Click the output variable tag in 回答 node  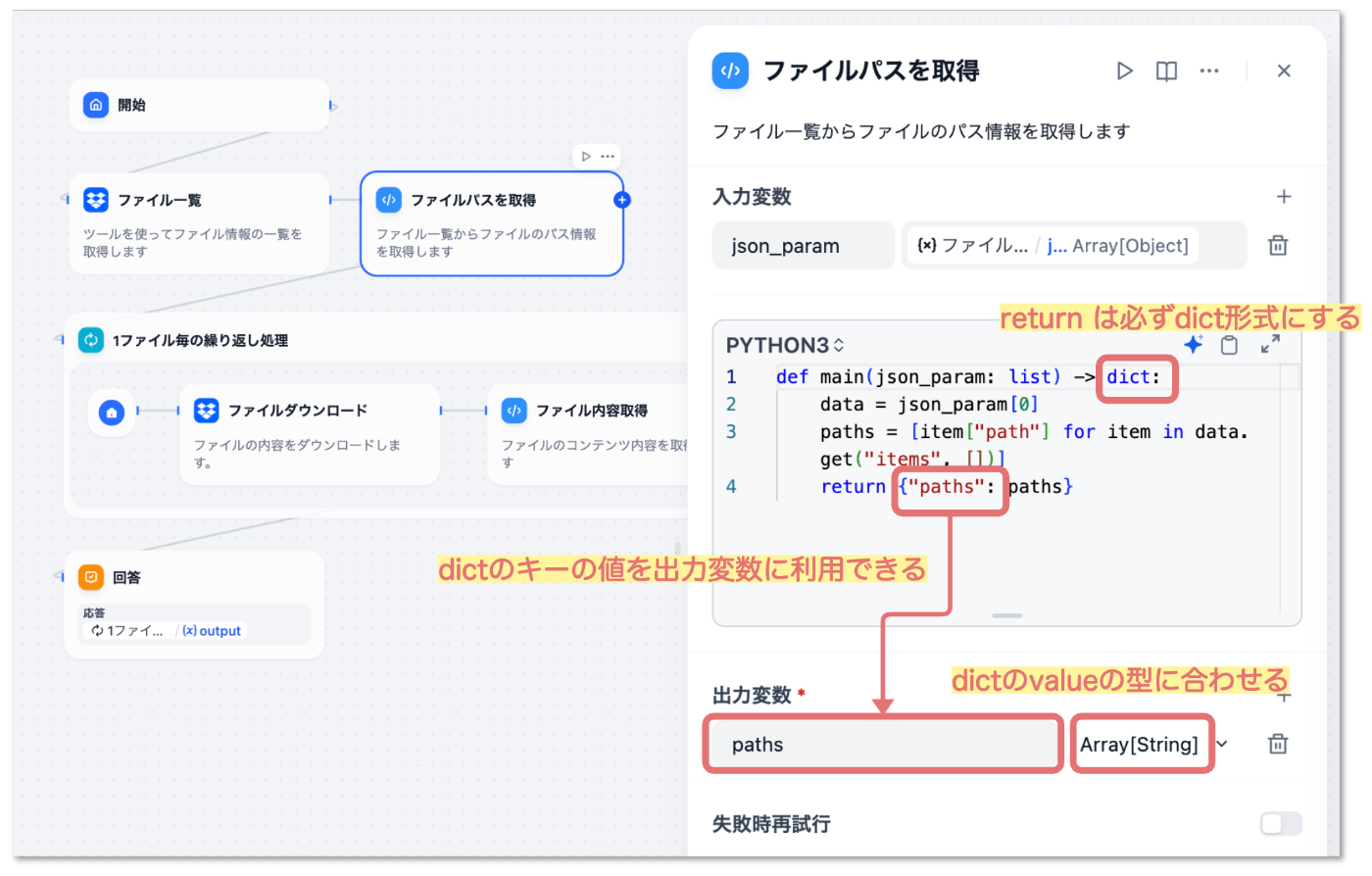click(213, 631)
